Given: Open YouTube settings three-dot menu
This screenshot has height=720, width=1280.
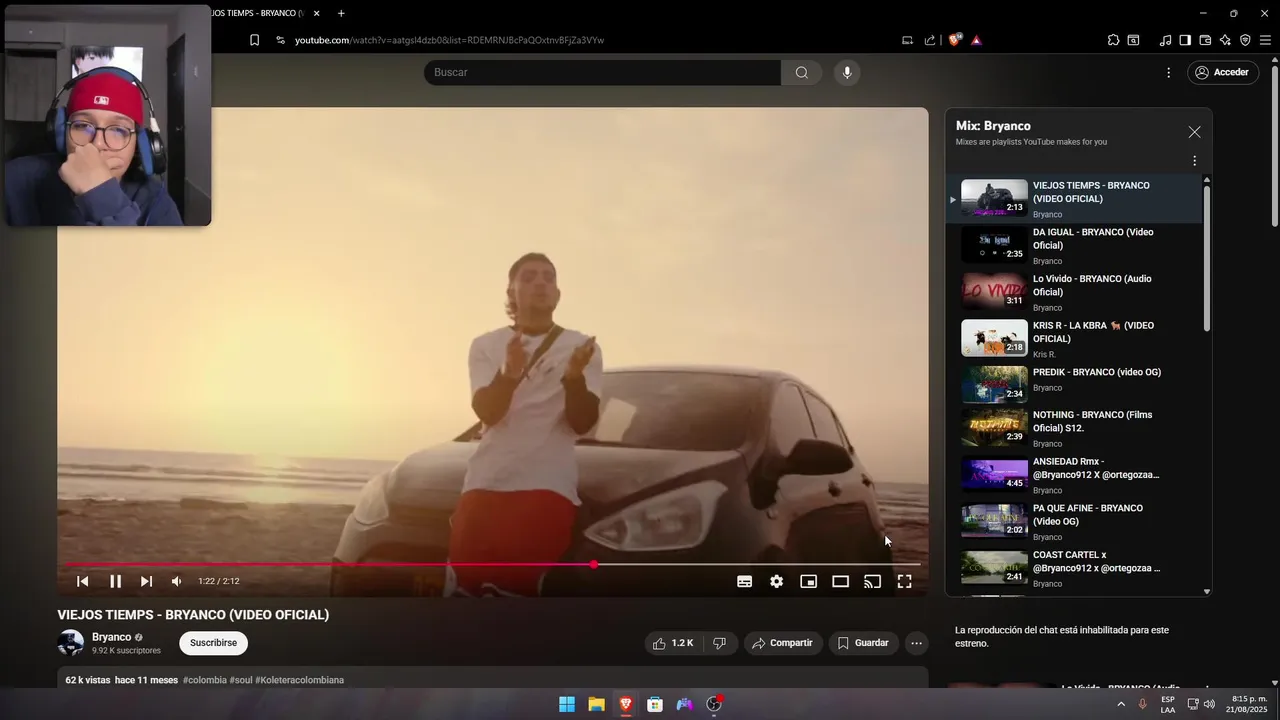Looking at the screenshot, I should 1168,72.
